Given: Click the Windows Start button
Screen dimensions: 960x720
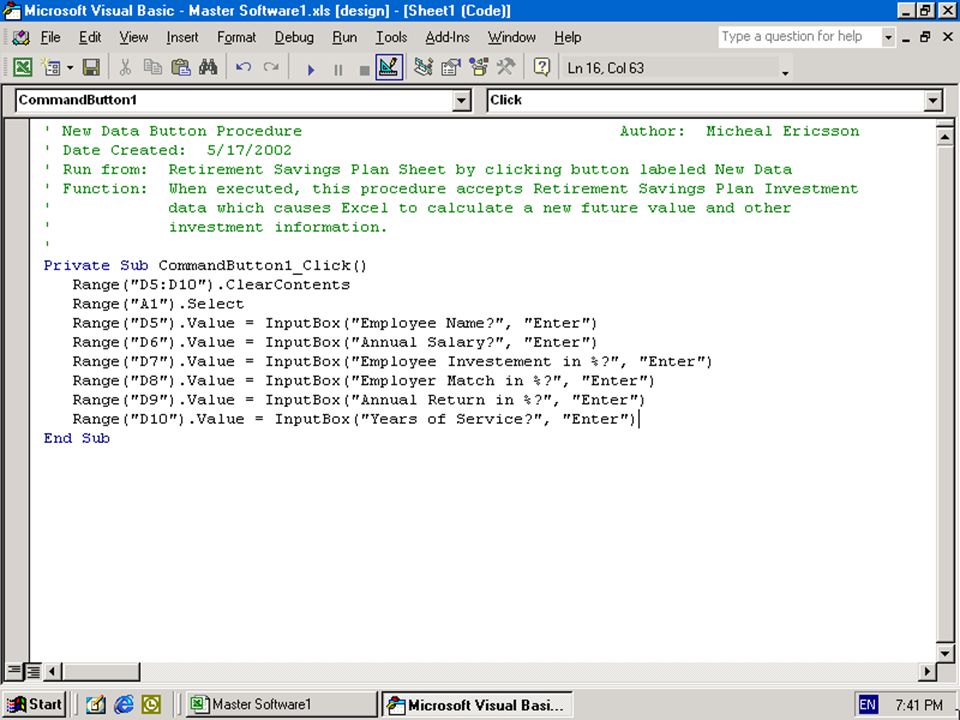Looking at the screenshot, I should coord(36,704).
